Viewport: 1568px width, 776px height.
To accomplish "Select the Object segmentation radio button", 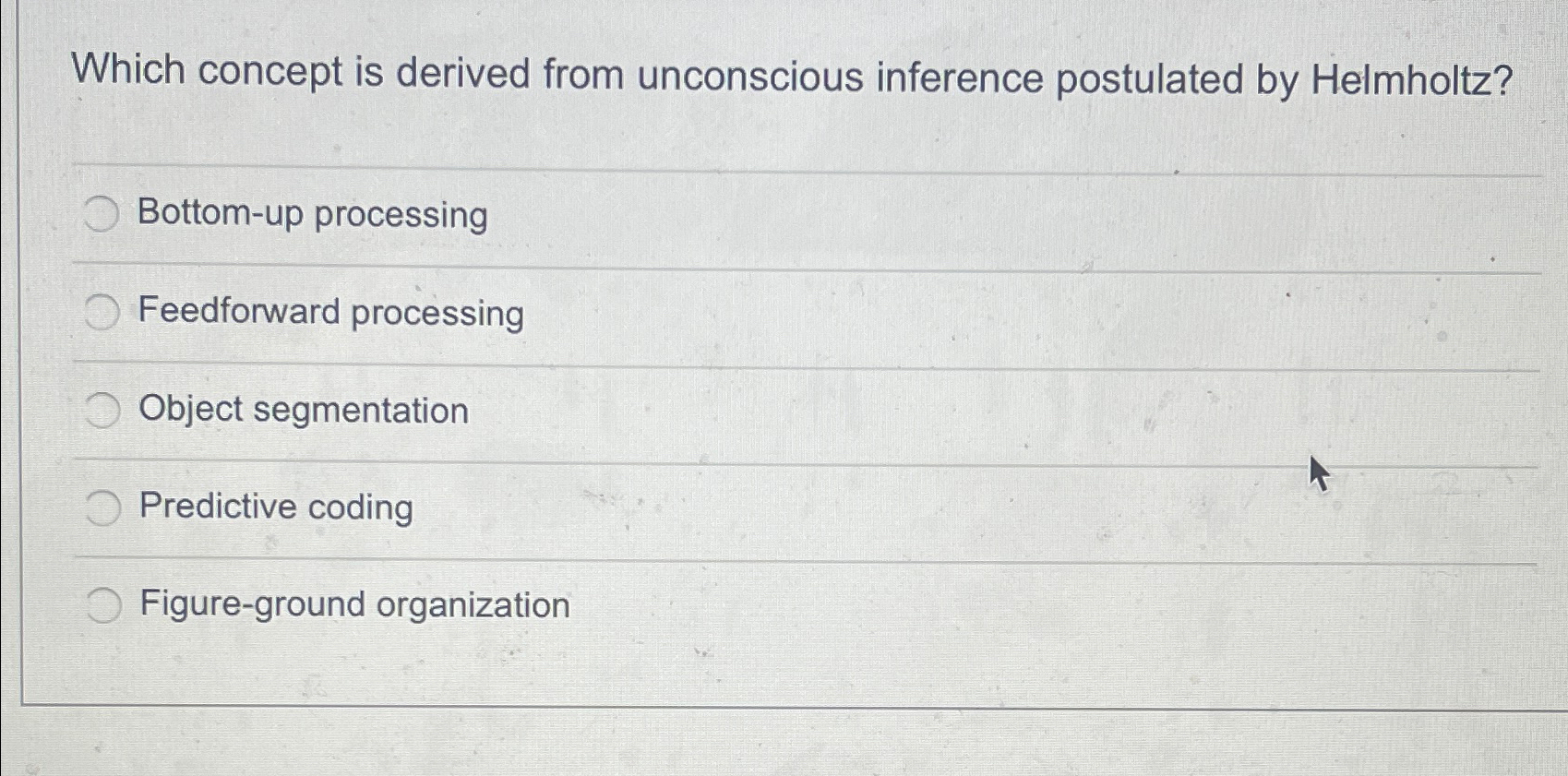I will 103,407.
